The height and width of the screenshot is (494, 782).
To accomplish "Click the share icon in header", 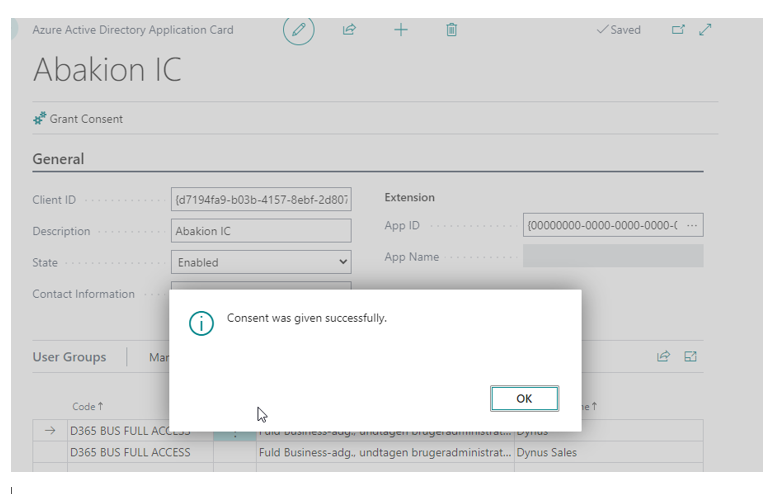I will pos(349,30).
